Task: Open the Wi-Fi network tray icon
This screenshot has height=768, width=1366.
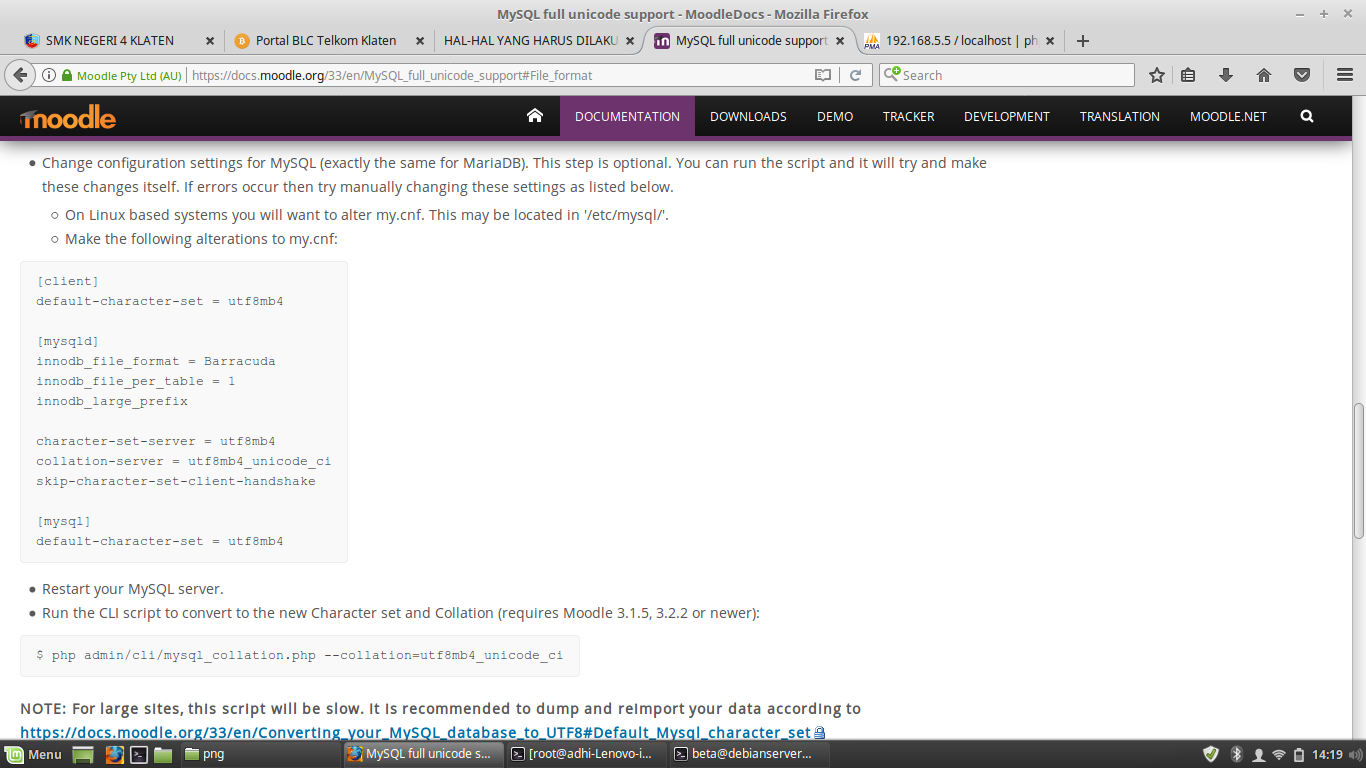Action: pos(1278,754)
